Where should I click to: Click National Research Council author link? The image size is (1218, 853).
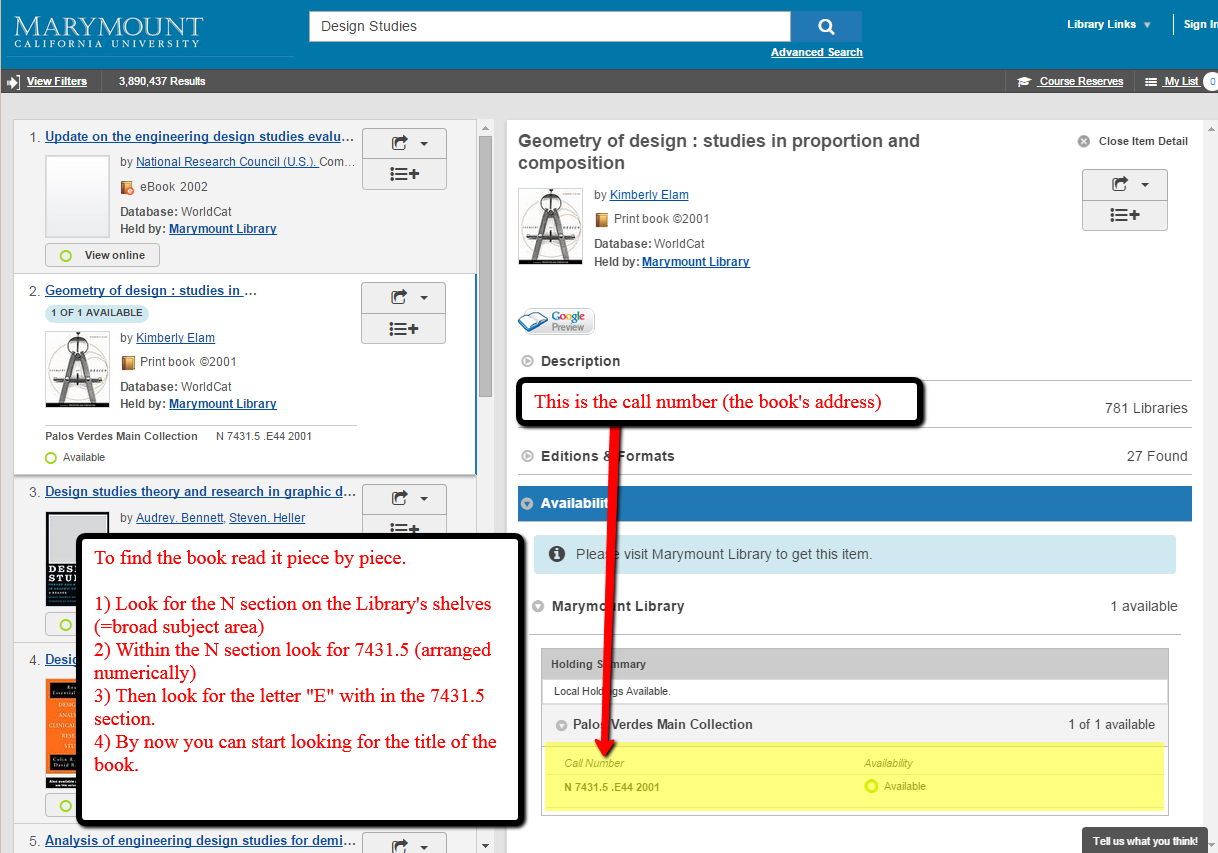point(227,162)
